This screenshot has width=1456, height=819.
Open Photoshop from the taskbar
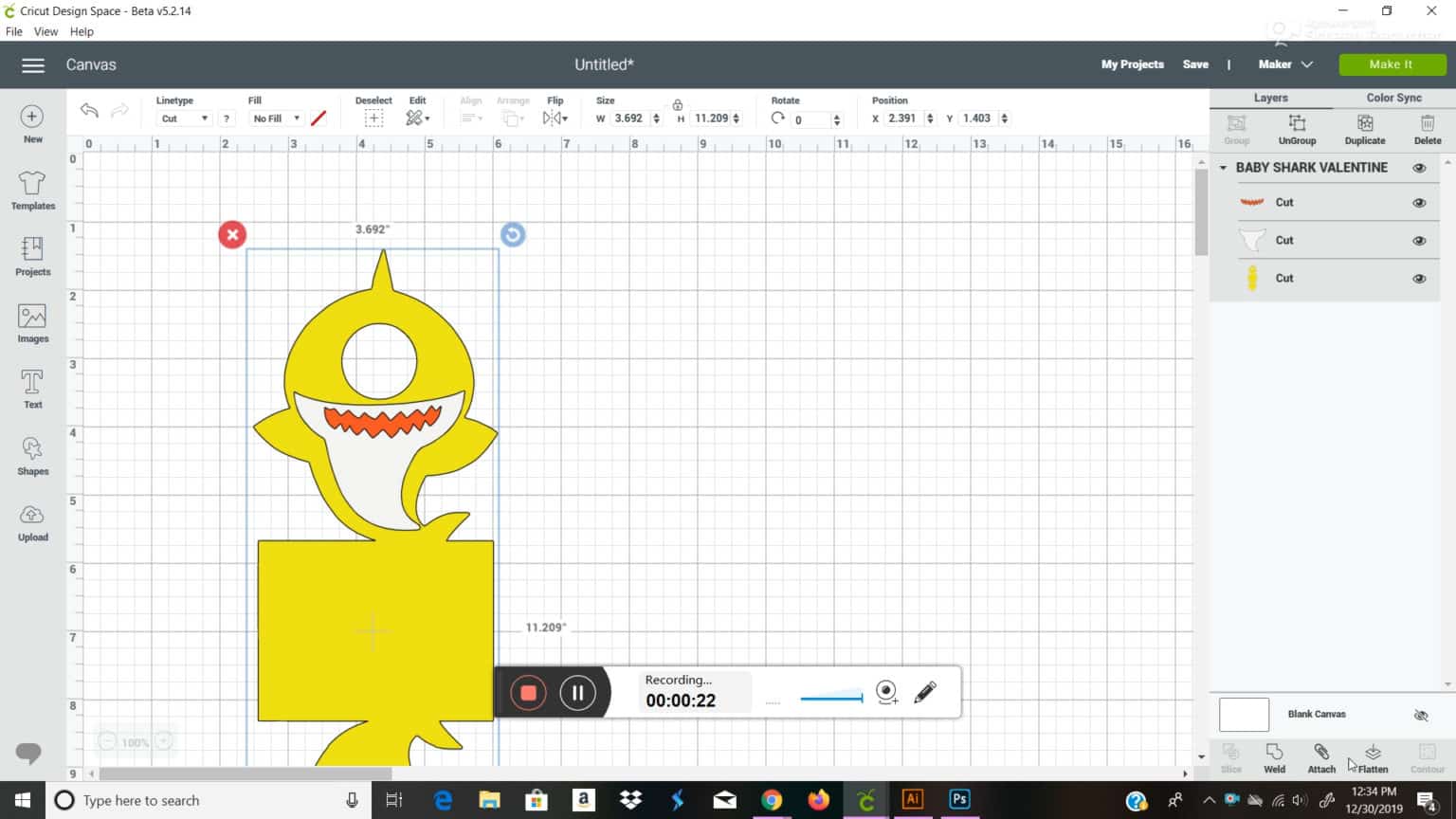click(x=959, y=800)
